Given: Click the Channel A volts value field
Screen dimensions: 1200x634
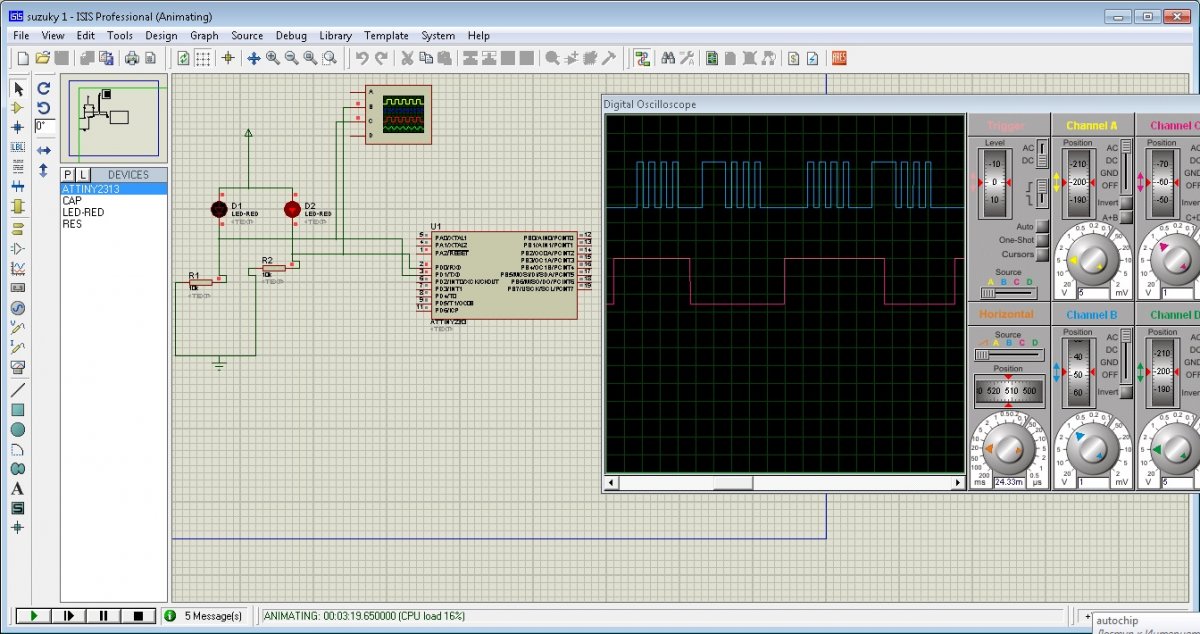Looking at the screenshot, I should point(1094,293).
